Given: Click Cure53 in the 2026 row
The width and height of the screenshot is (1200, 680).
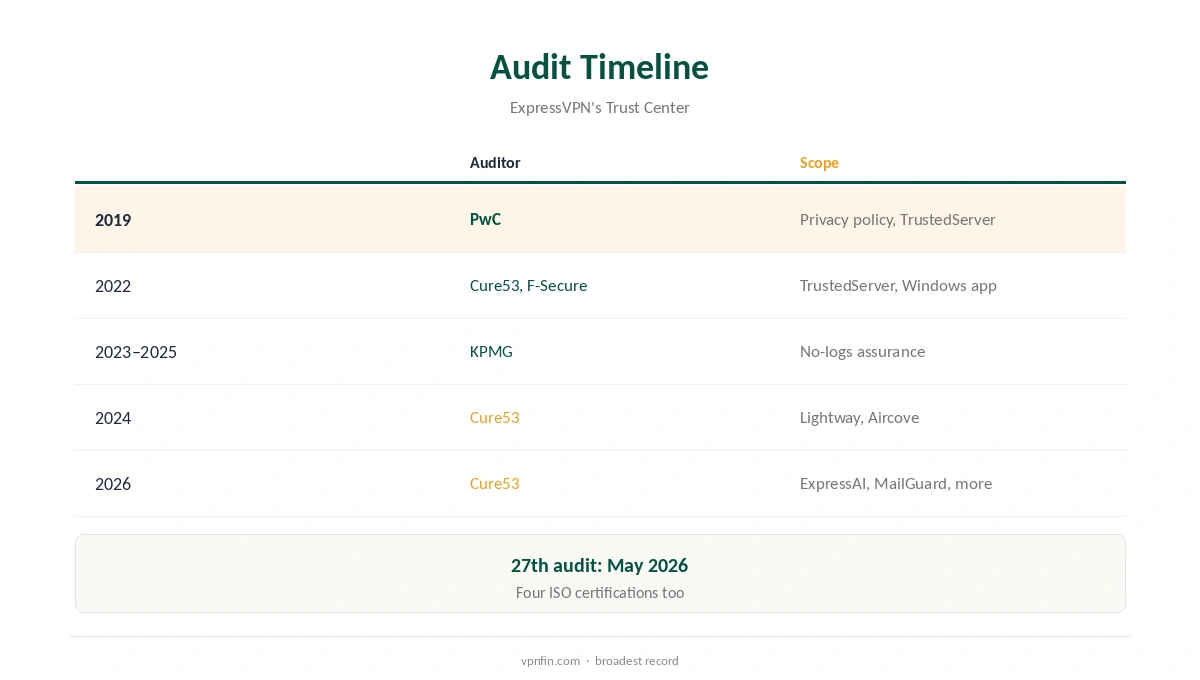Looking at the screenshot, I should coord(495,483).
